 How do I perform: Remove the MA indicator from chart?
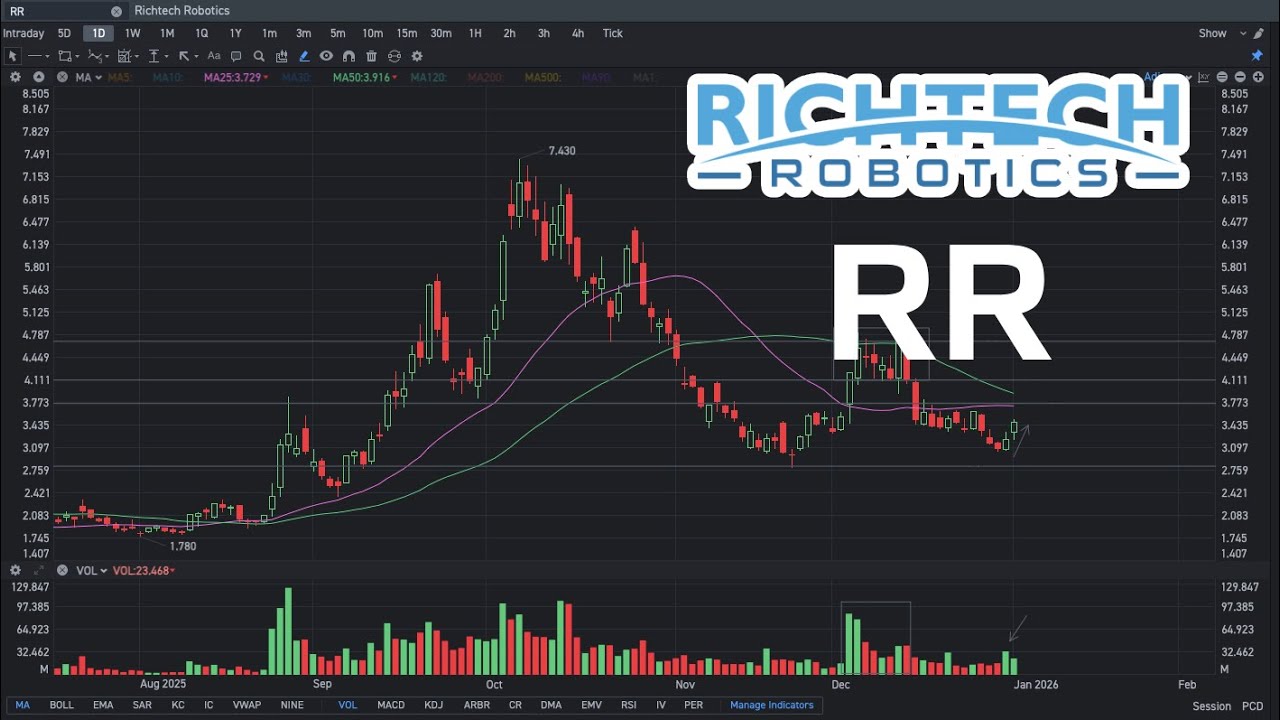click(62, 77)
